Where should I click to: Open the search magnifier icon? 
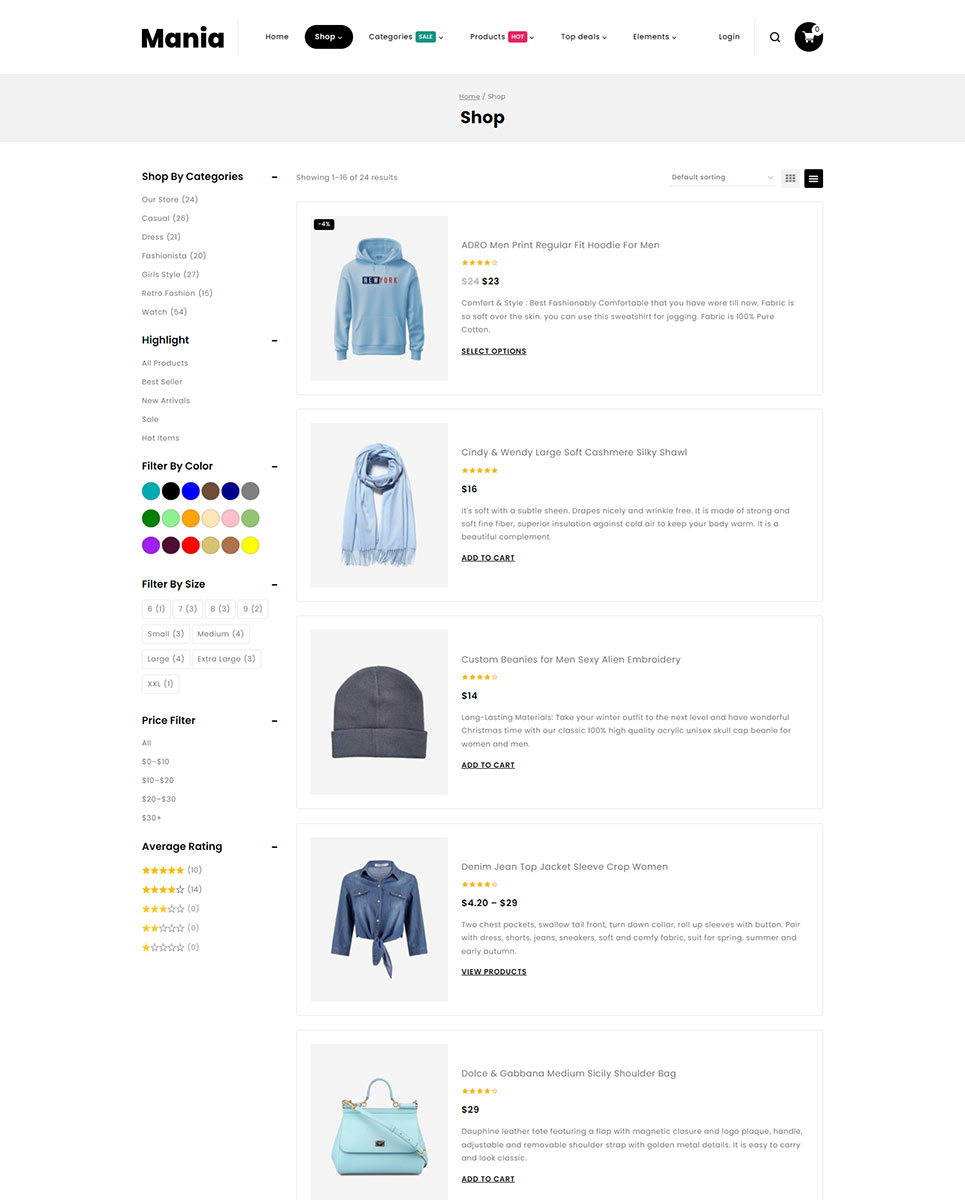[x=775, y=37]
